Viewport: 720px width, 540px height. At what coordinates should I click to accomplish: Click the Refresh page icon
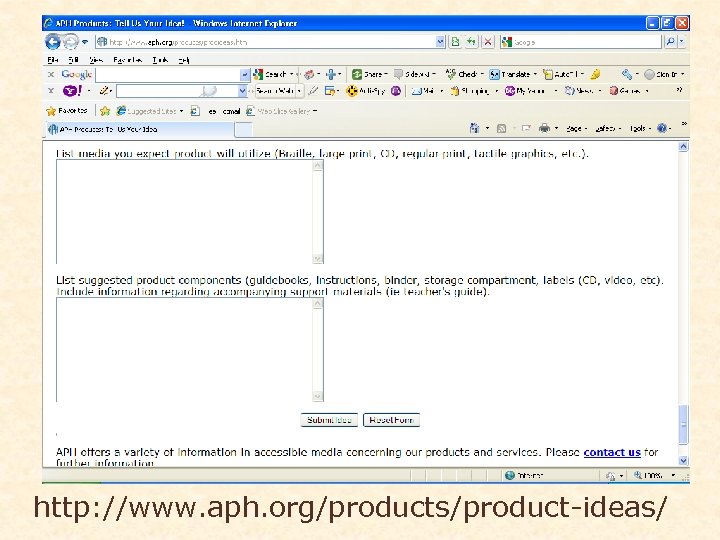471,42
